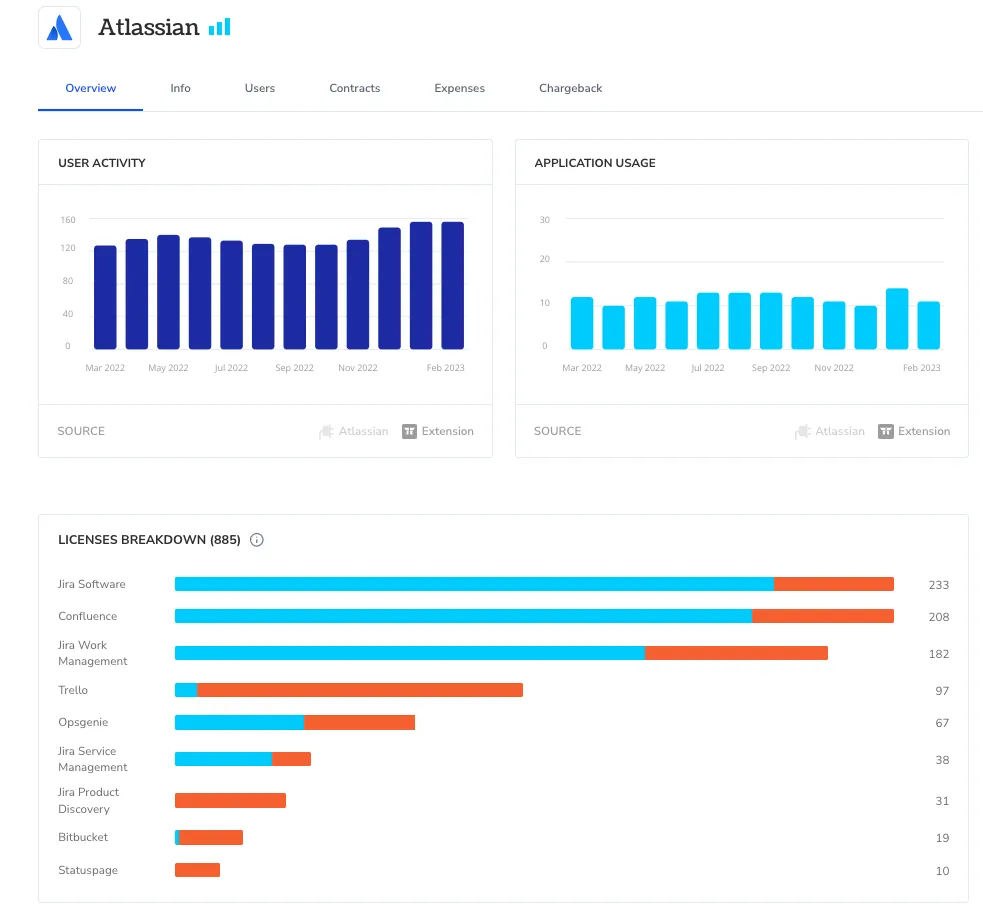Click the Opsgenie blue bar segment

tap(239, 723)
